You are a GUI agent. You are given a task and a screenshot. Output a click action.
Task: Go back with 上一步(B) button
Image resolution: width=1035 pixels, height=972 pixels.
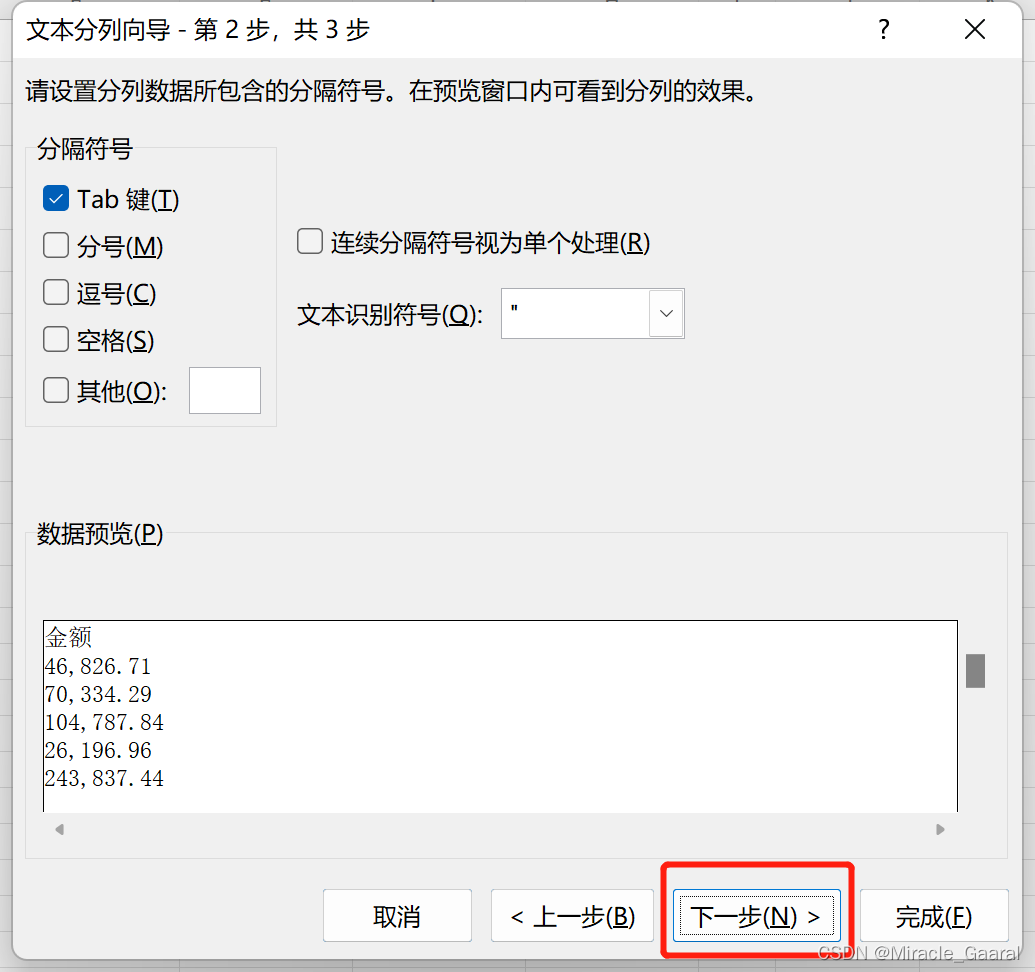click(x=572, y=915)
